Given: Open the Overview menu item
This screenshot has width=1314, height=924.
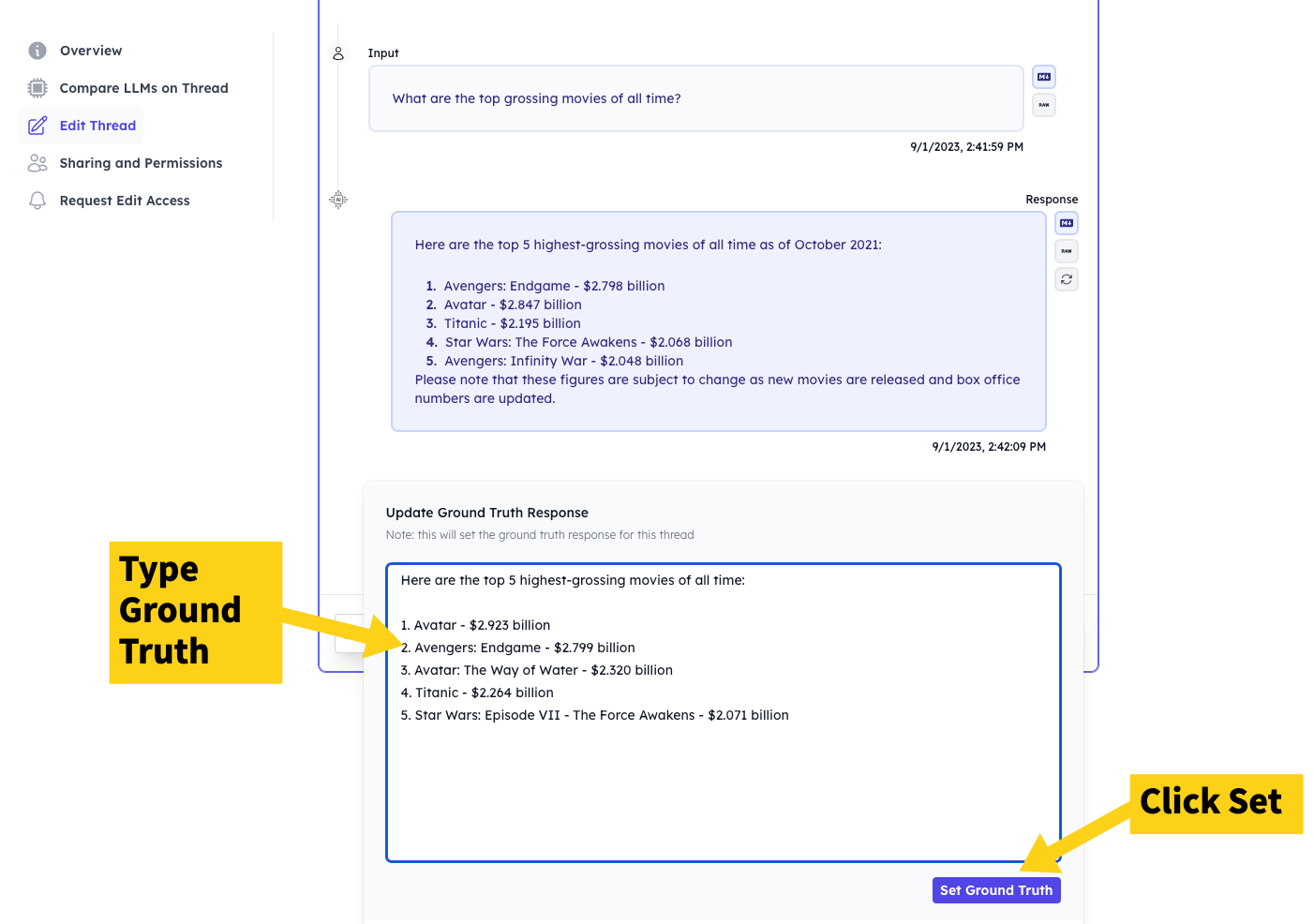Looking at the screenshot, I should click(x=91, y=51).
